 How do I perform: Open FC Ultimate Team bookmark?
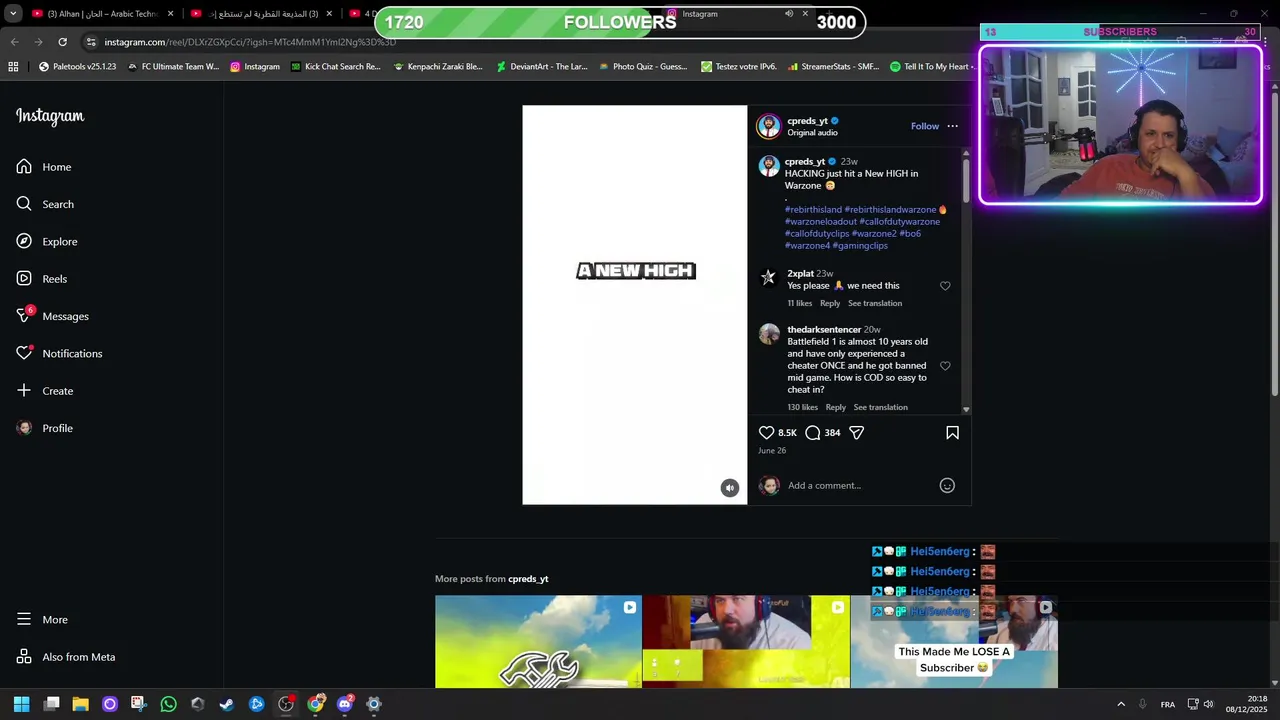[x=173, y=67]
